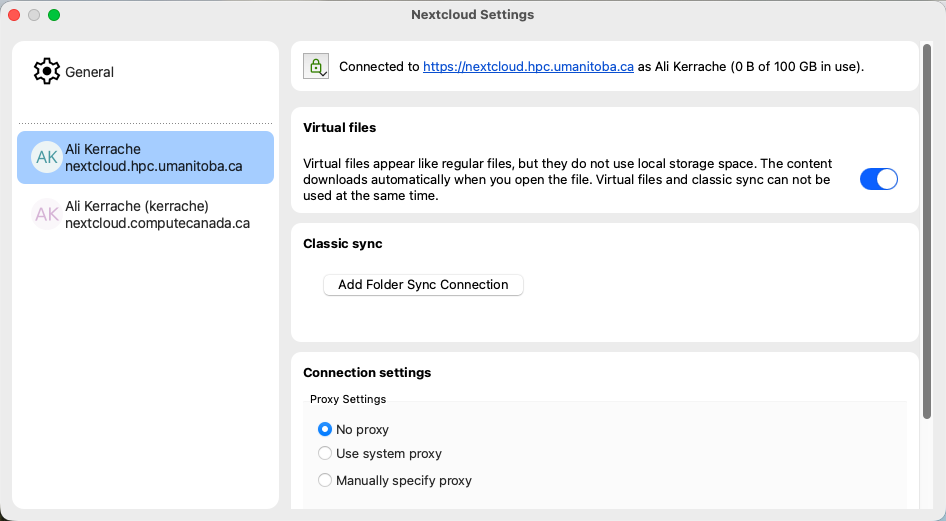Click the General gear icon

(47, 72)
